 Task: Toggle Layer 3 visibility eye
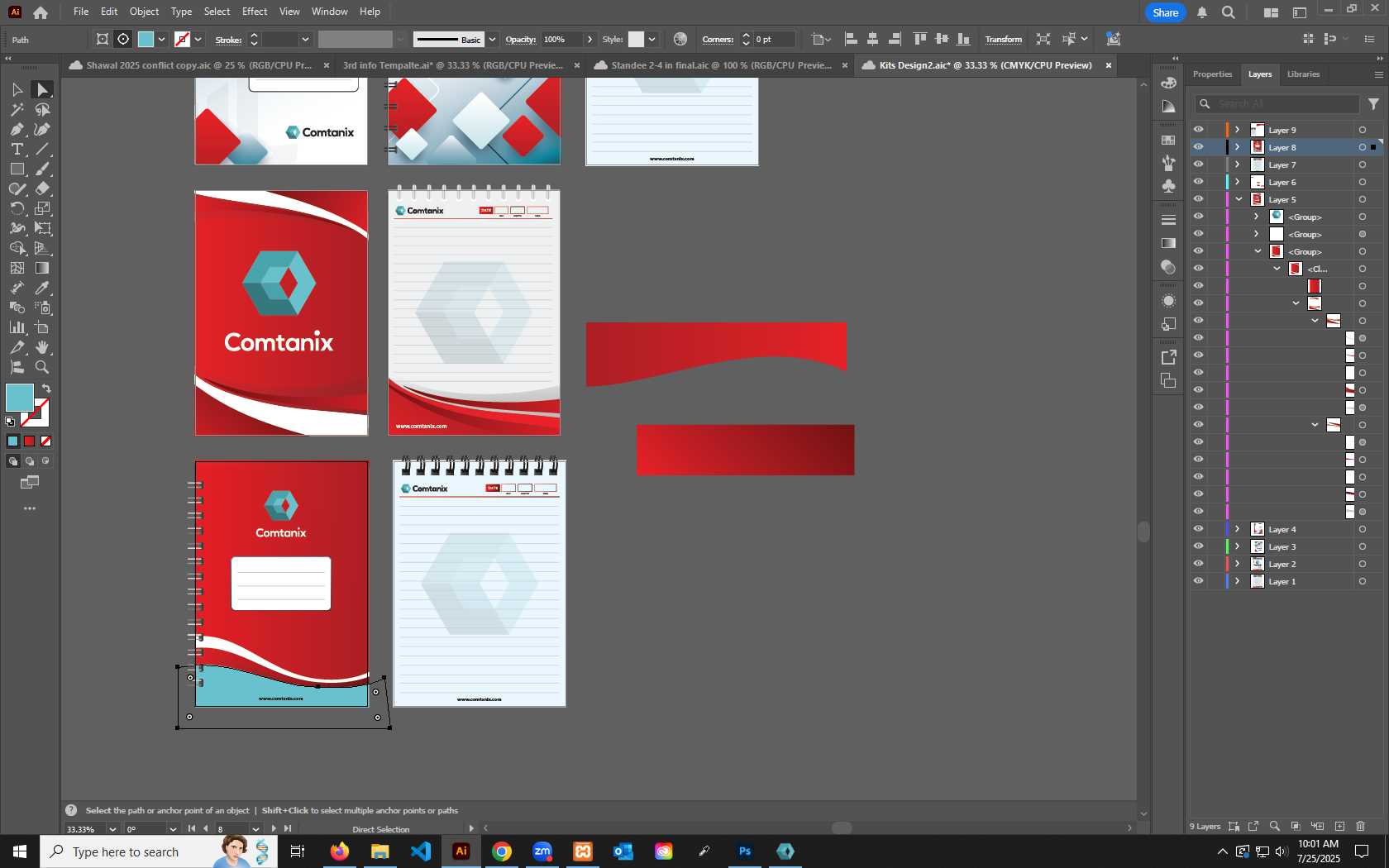click(1198, 546)
